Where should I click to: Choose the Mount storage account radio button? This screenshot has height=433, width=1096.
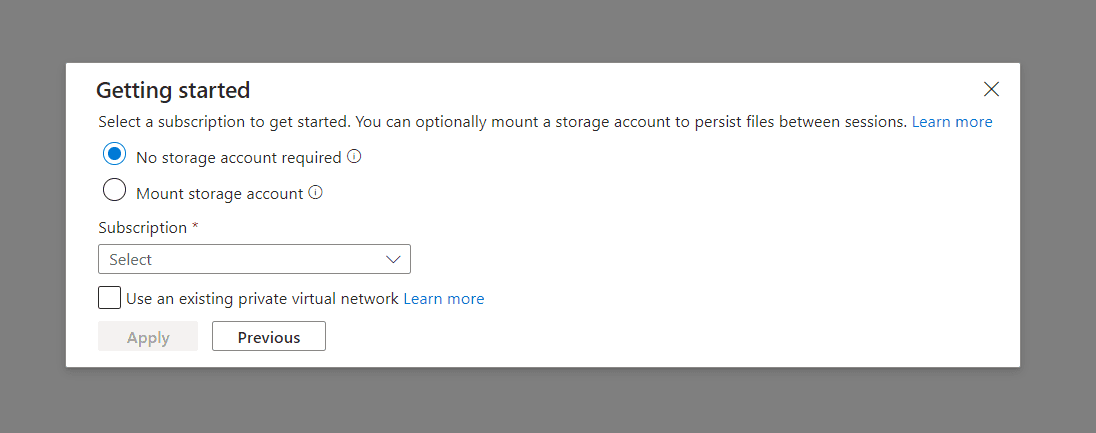114,190
